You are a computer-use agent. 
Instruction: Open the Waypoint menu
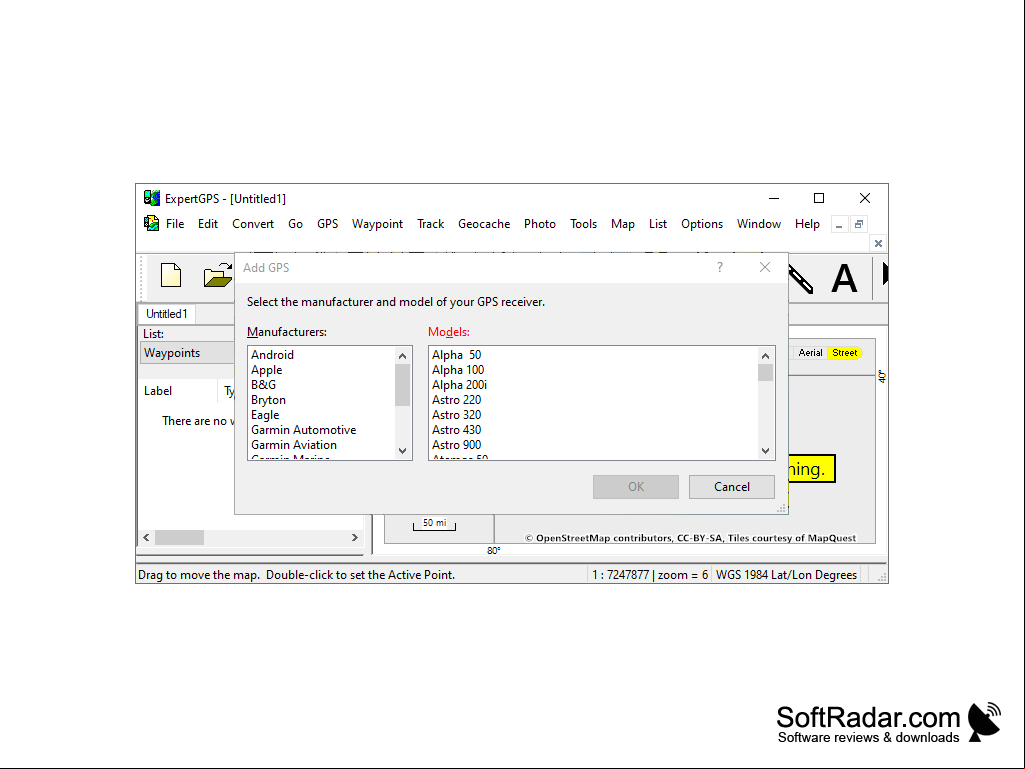377,224
